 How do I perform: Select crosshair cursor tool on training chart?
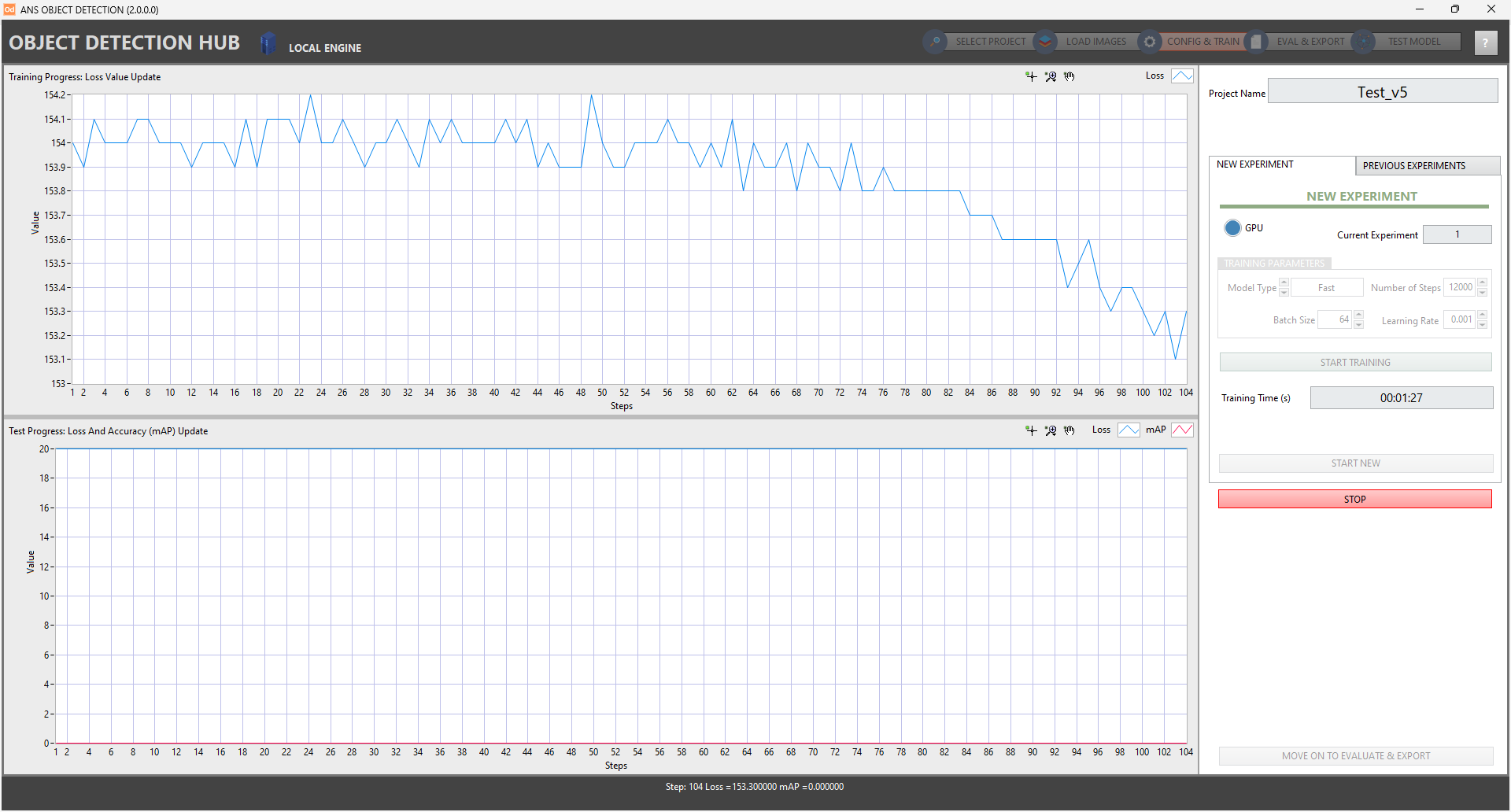[x=1031, y=76]
